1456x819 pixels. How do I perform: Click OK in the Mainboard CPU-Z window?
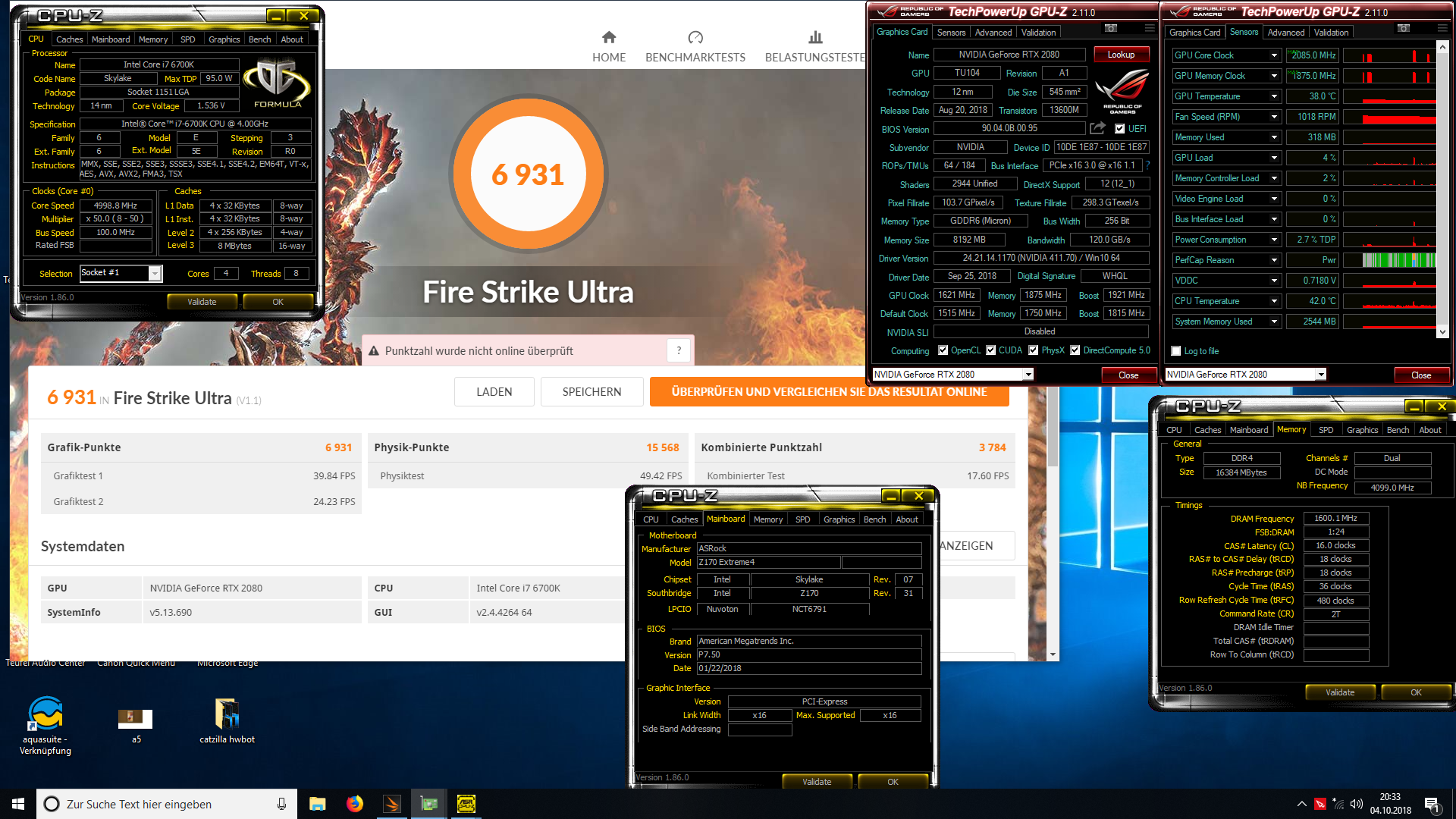[x=893, y=782]
